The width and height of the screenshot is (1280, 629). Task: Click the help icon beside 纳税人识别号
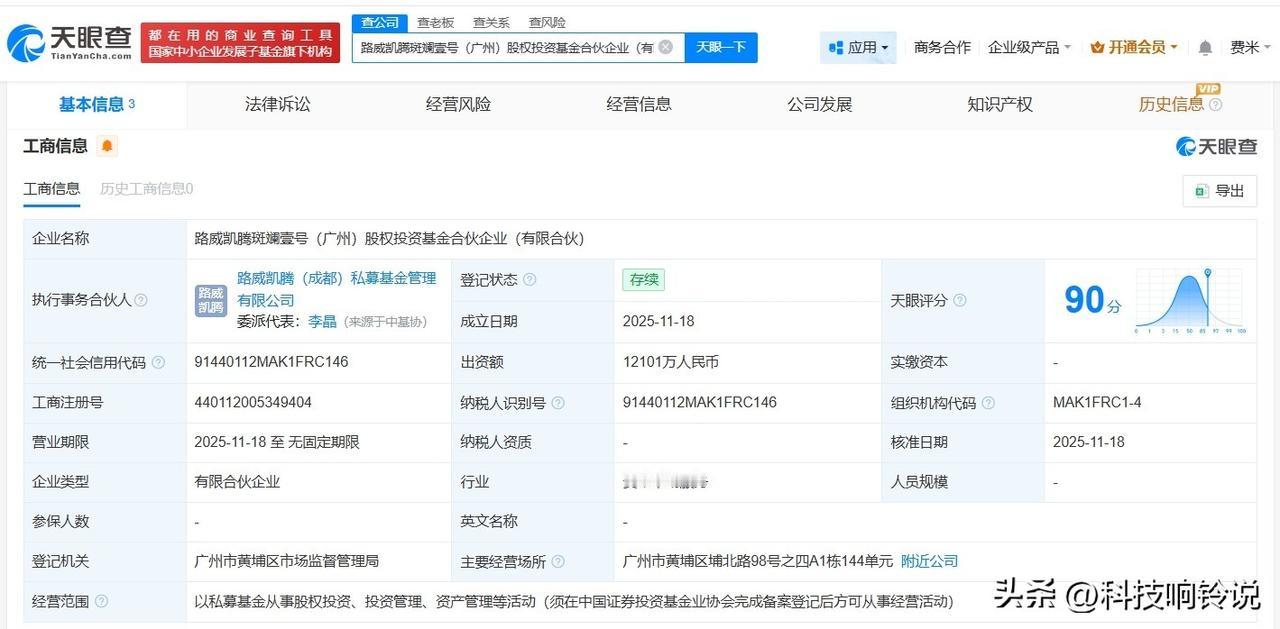click(x=558, y=403)
